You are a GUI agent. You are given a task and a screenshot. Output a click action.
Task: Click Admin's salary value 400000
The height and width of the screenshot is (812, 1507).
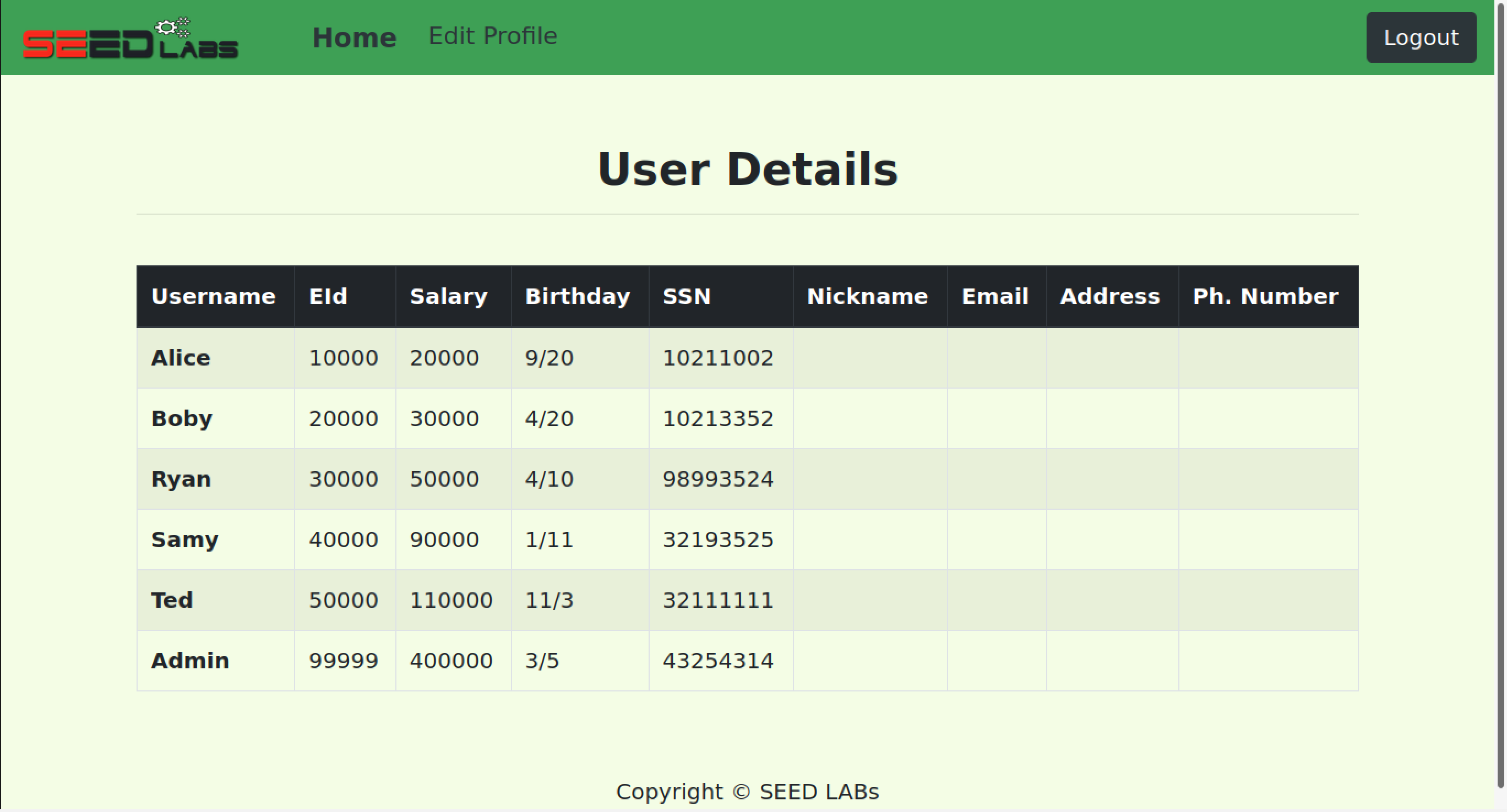coord(451,661)
